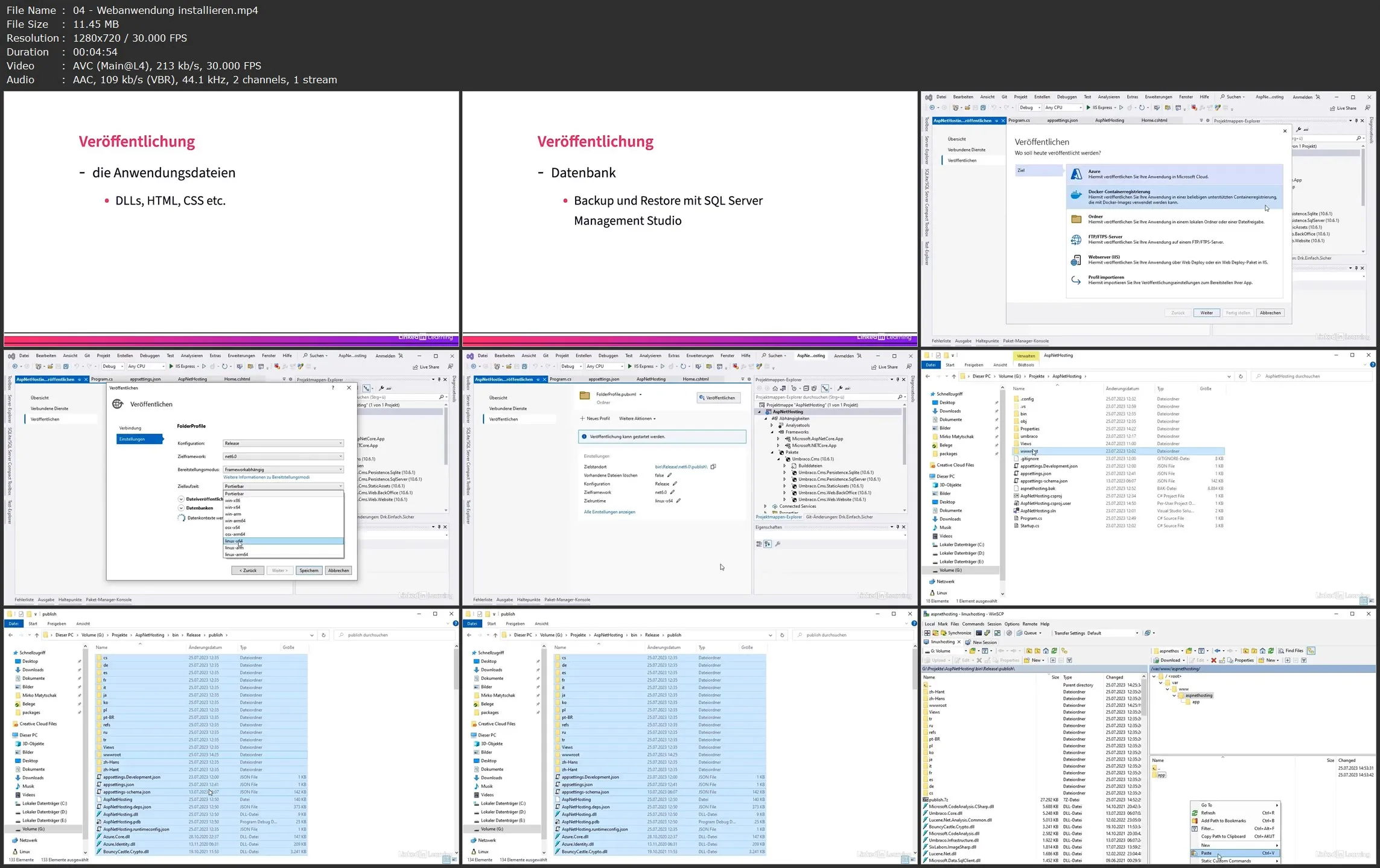Viewport: 1380px width, 868px height.
Task: Start IIS Express in the FolderProfile.pubxml summary window
Action: click(641, 366)
